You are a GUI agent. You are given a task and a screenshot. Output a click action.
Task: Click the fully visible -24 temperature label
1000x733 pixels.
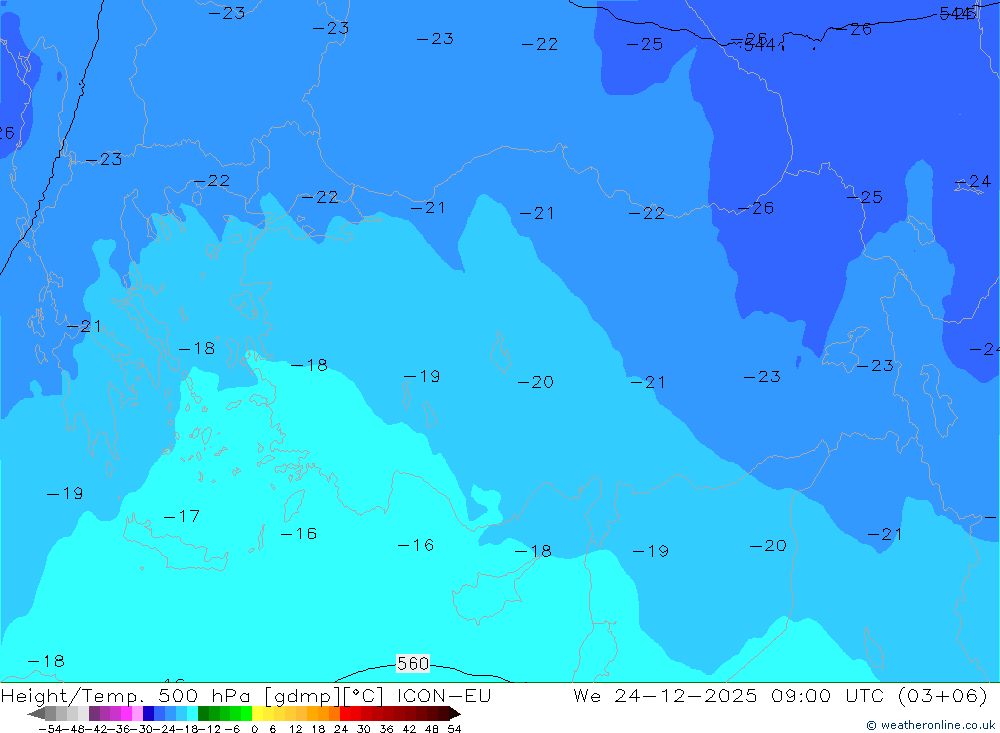tap(973, 181)
